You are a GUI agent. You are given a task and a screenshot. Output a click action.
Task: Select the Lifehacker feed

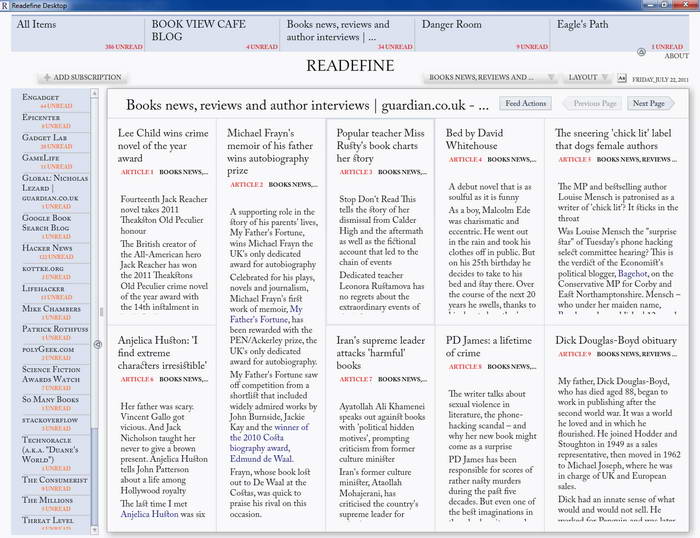pos(51,292)
